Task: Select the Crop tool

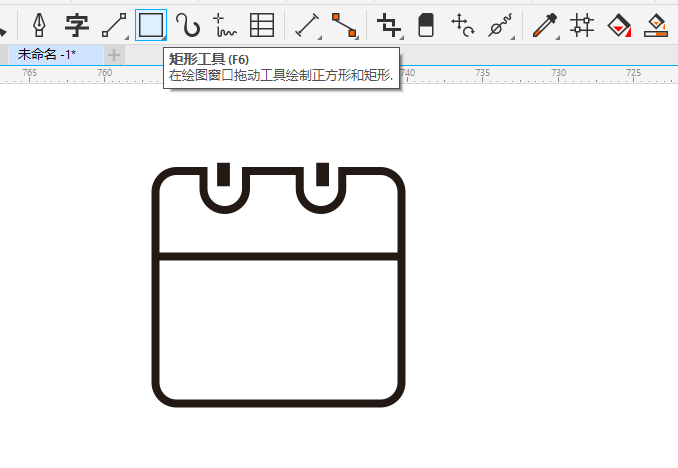Action: 389,25
